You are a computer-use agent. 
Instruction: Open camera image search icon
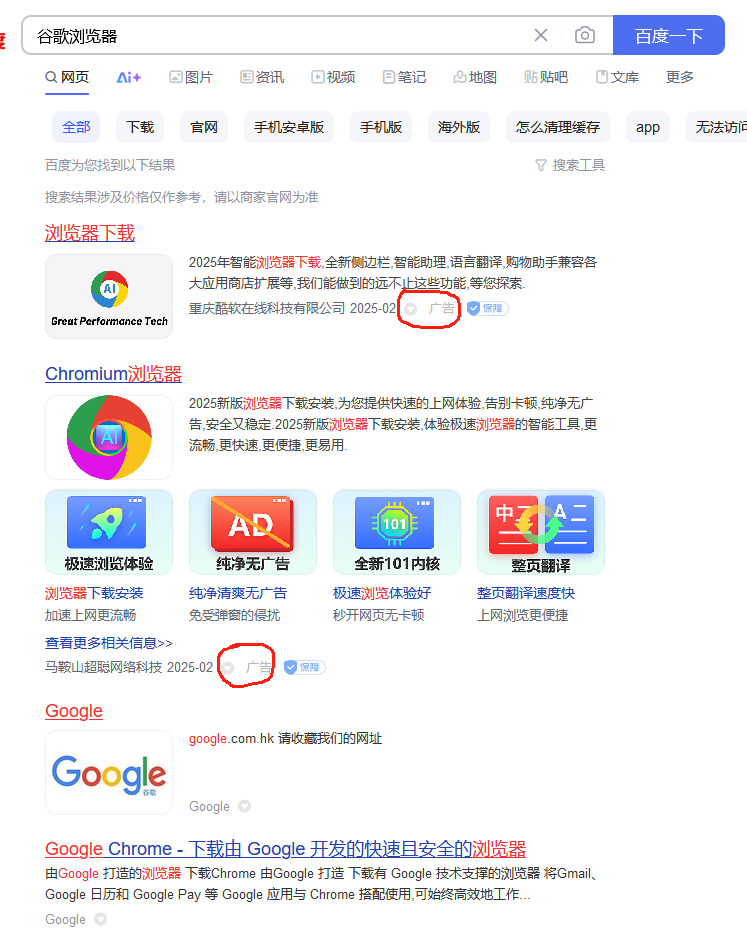(584, 36)
